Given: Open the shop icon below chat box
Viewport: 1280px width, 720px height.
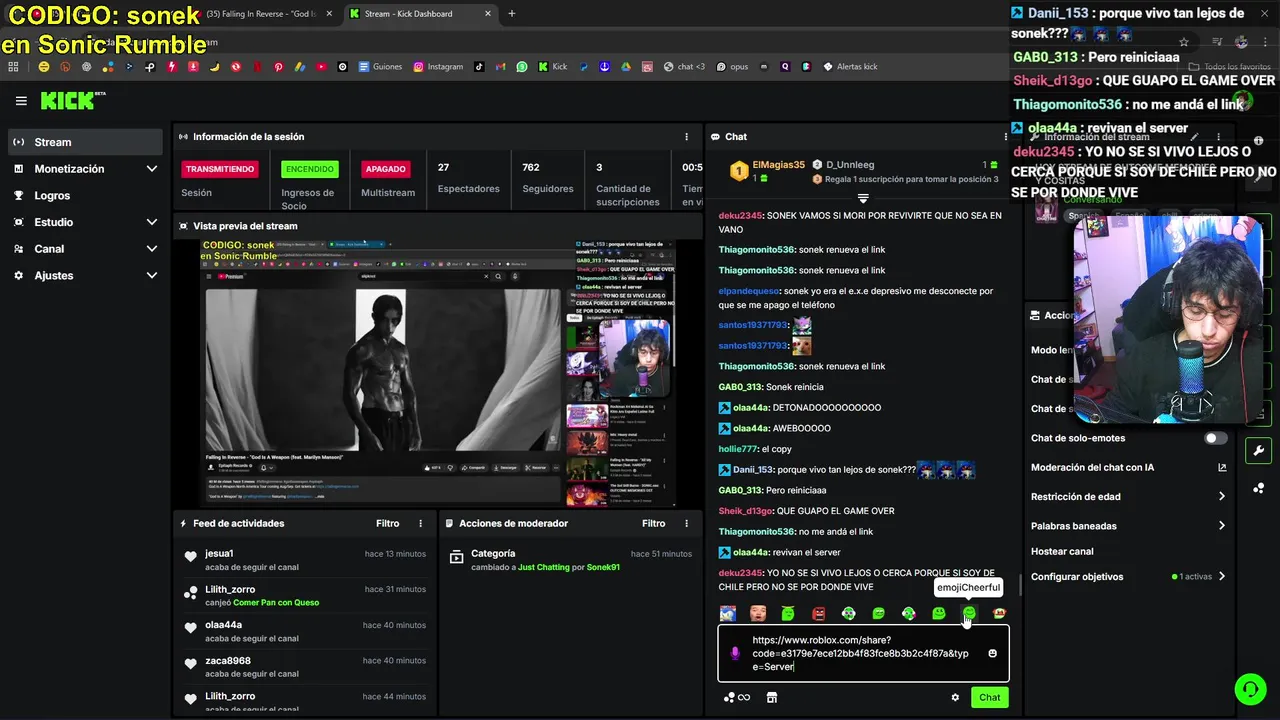Looking at the screenshot, I should (x=772, y=698).
